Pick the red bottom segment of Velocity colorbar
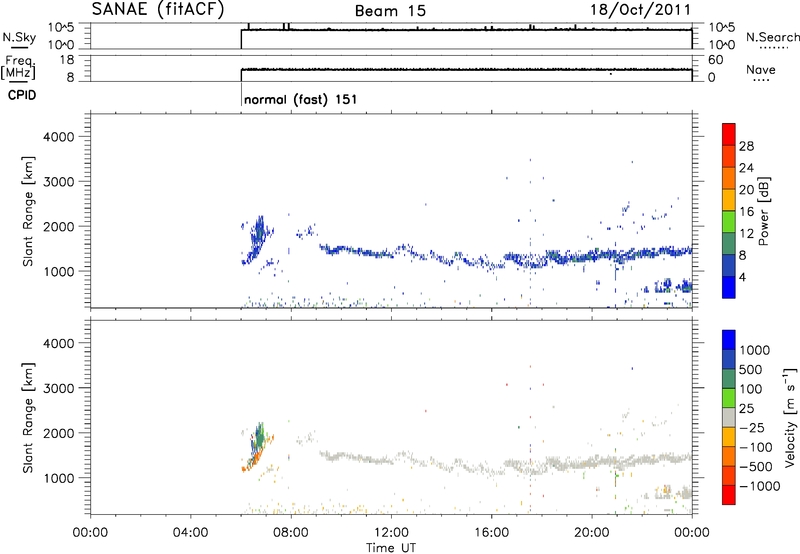The width and height of the screenshot is (800, 554). click(x=729, y=495)
